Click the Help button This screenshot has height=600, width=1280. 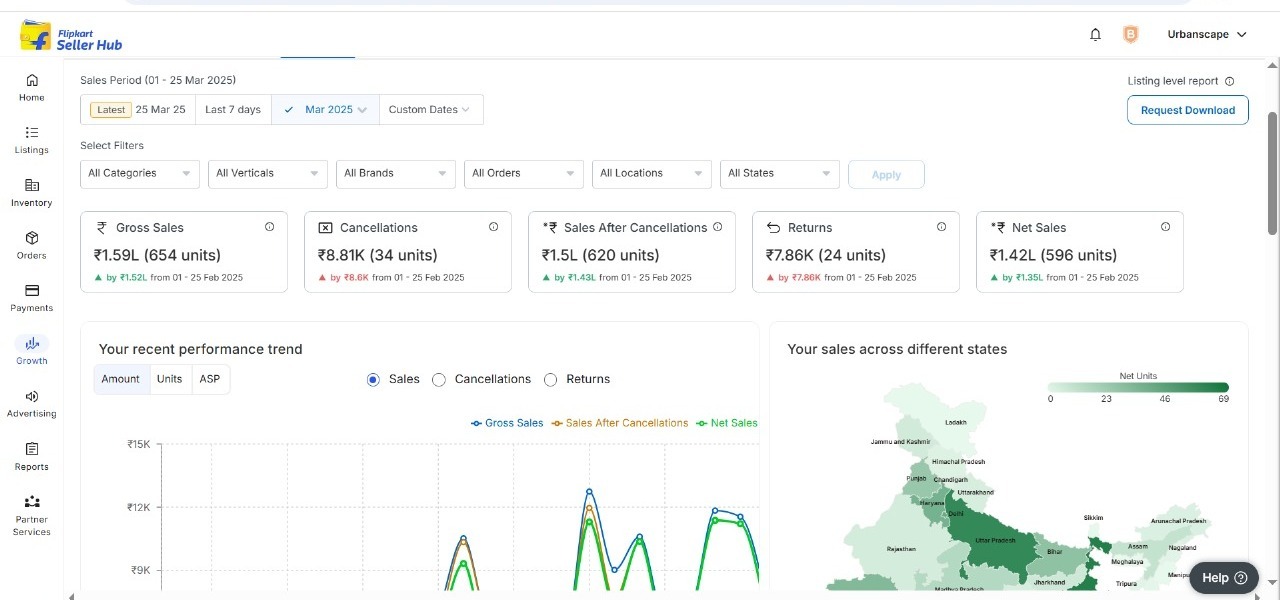[x=1224, y=578]
